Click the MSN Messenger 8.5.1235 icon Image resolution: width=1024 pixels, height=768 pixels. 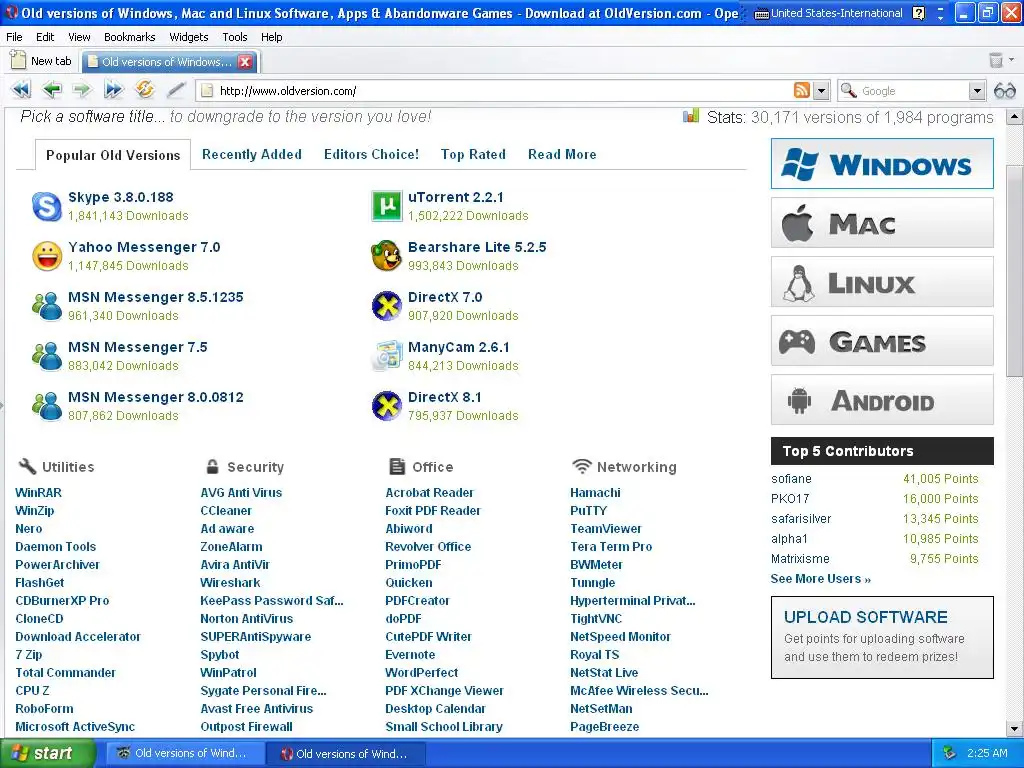pyautogui.click(x=47, y=306)
